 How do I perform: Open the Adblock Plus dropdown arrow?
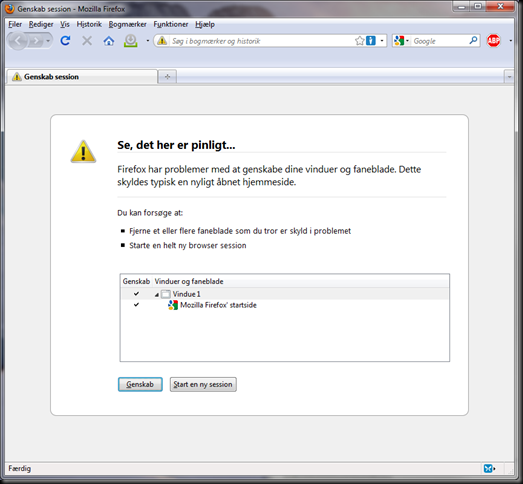click(510, 41)
